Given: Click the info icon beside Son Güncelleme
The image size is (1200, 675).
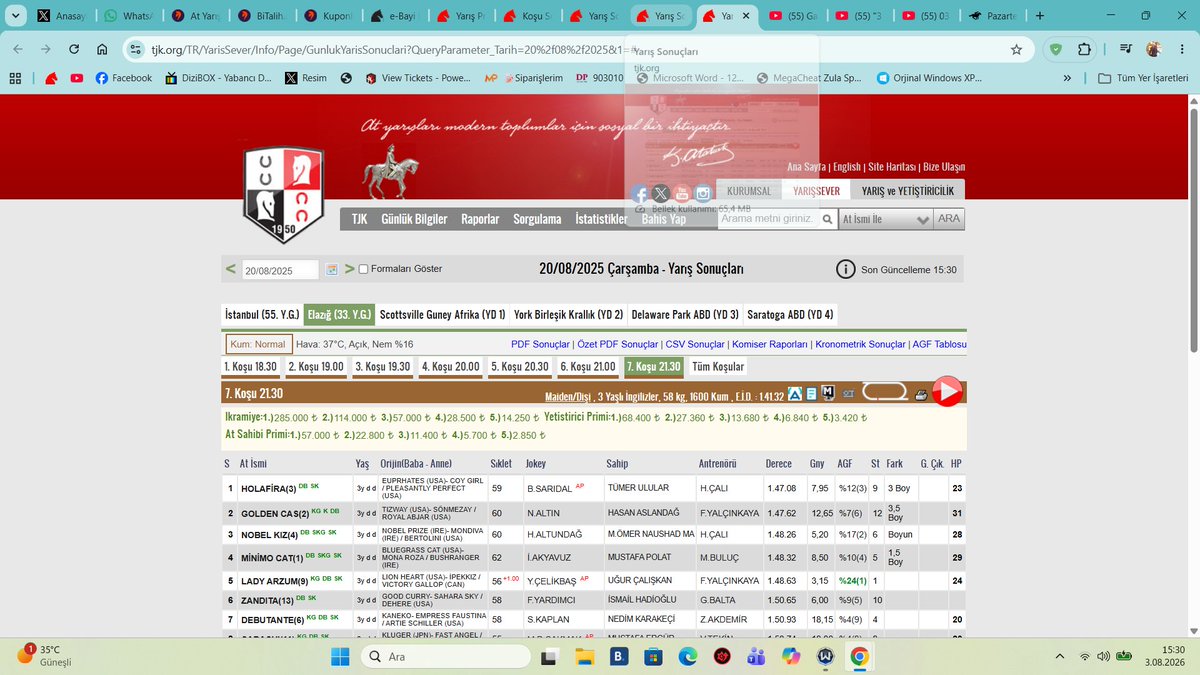Looking at the screenshot, I should [x=845, y=269].
